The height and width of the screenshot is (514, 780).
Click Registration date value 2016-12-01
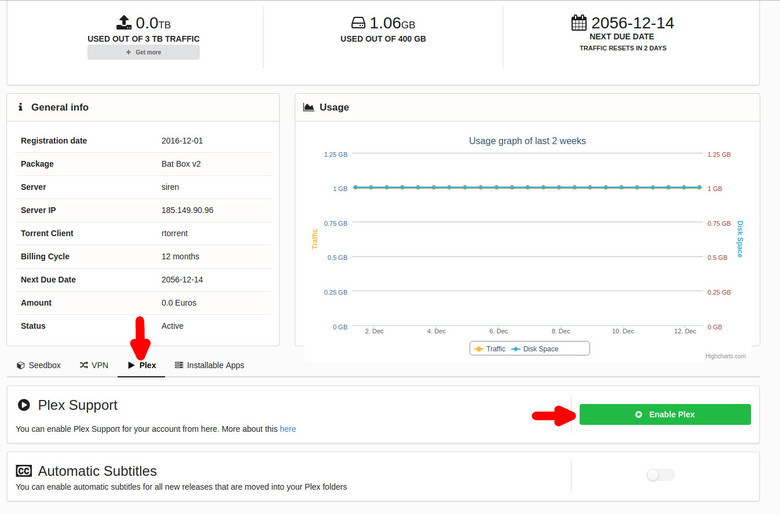tap(182, 141)
